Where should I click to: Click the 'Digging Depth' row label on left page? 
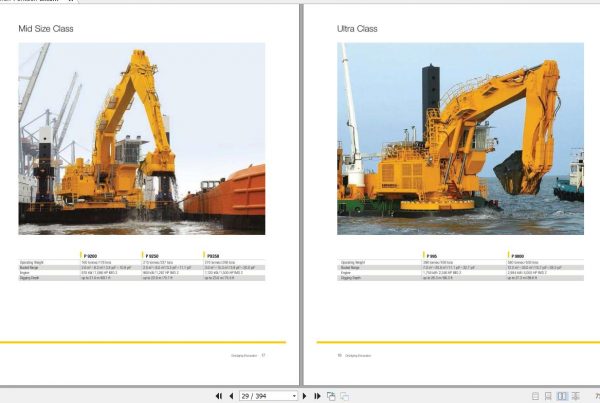[29, 278]
